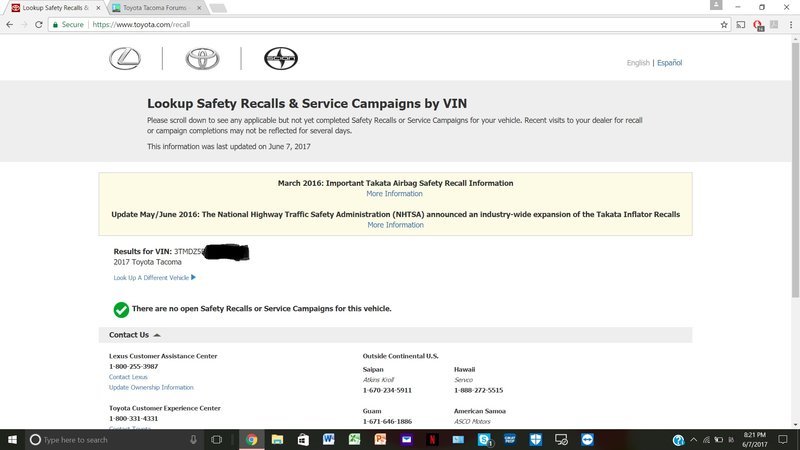800x450 pixels.
Task: Reload the page with the refresh icon
Action: (x=39, y=24)
